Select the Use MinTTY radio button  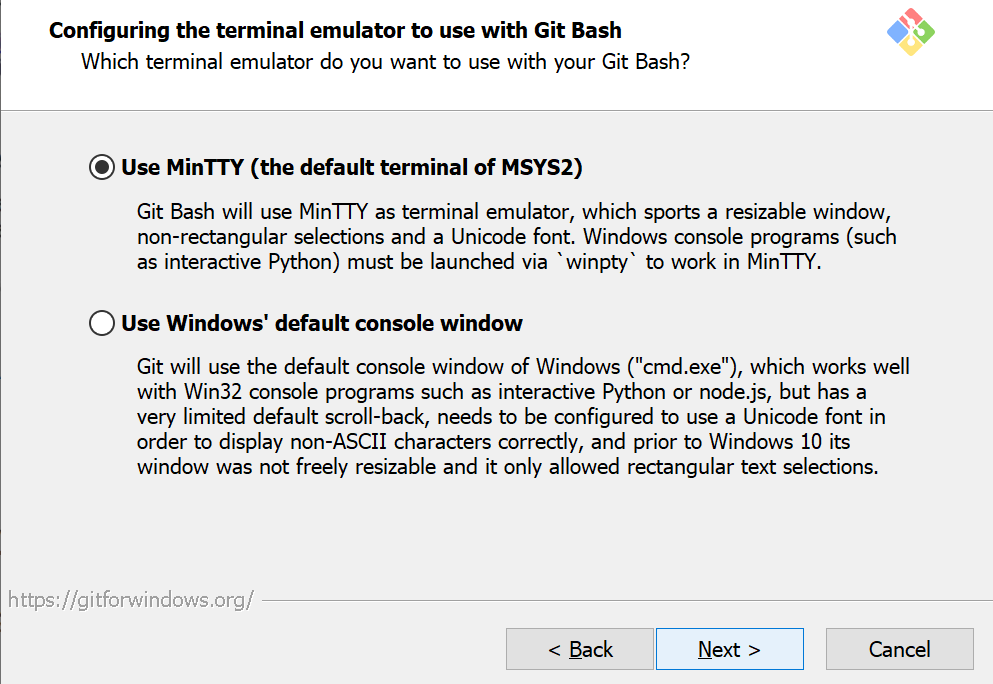[x=101, y=168]
